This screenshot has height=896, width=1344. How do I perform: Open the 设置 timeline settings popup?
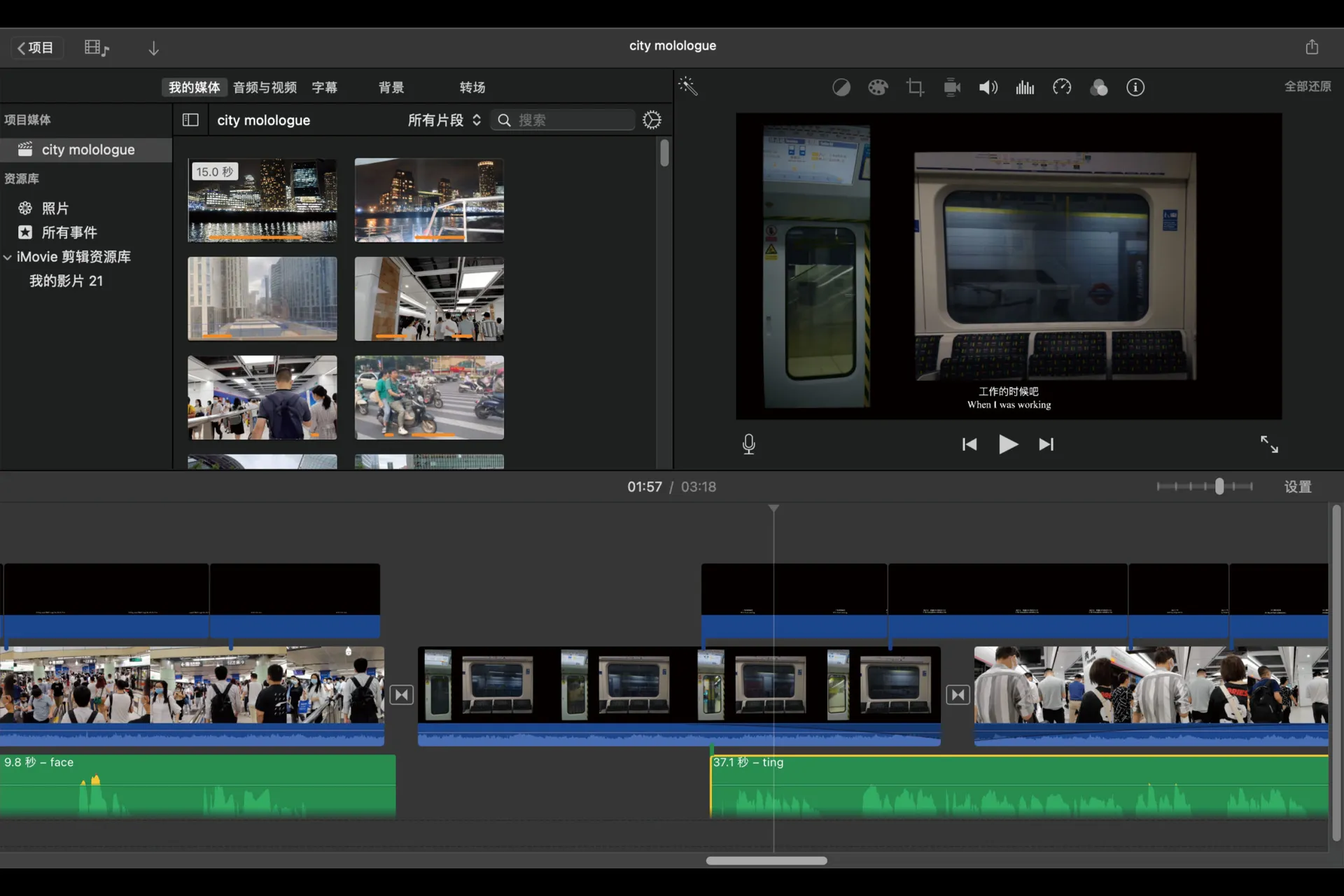1297,486
